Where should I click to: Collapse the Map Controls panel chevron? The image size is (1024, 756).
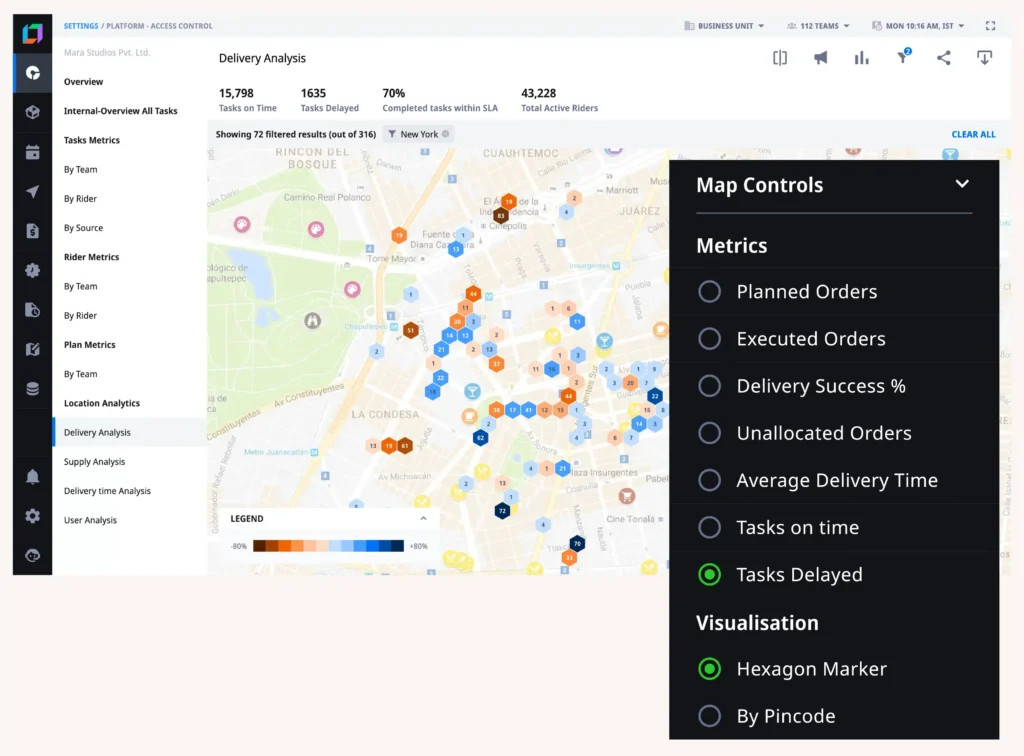[962, 184]
